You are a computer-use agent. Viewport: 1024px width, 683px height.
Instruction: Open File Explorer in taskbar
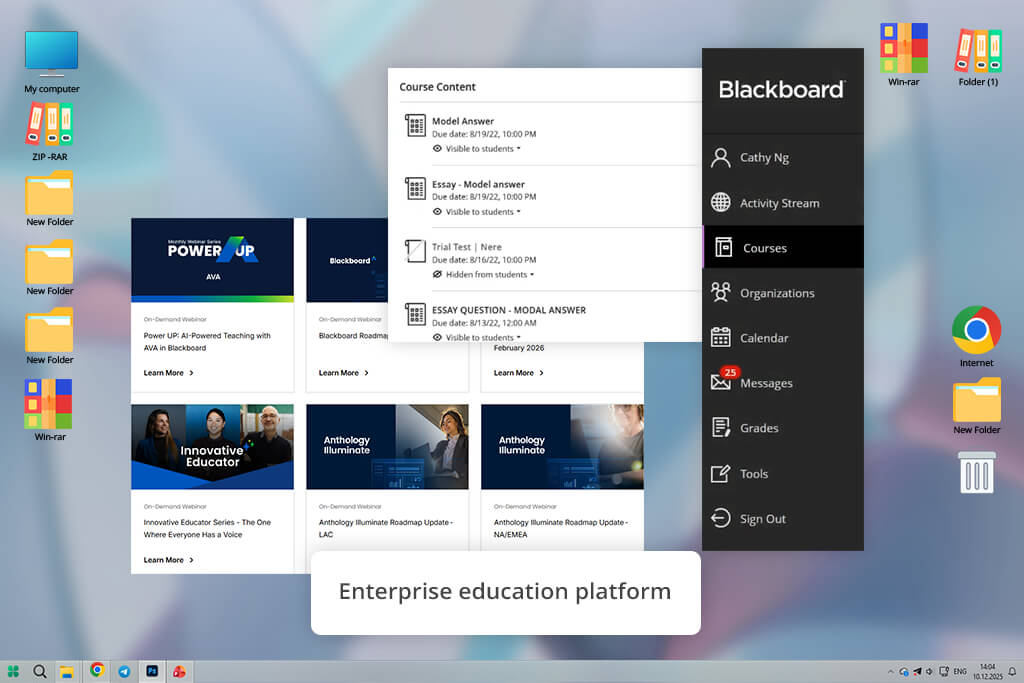66,671
